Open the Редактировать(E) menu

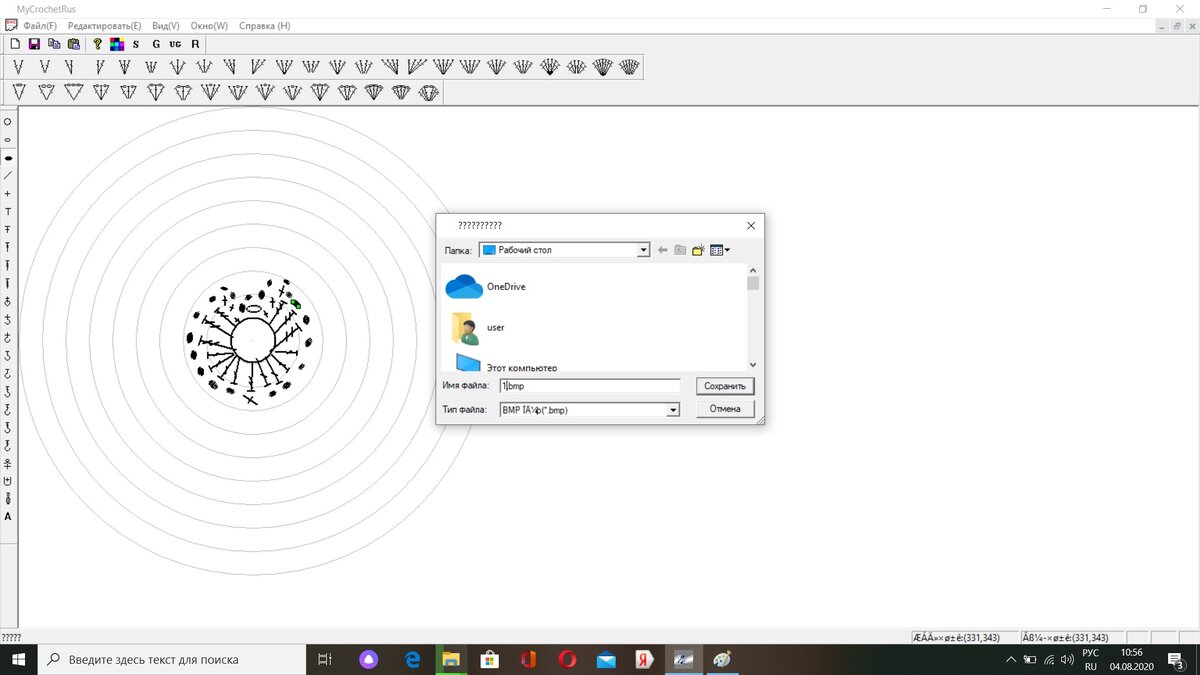[x=104, y=25]
